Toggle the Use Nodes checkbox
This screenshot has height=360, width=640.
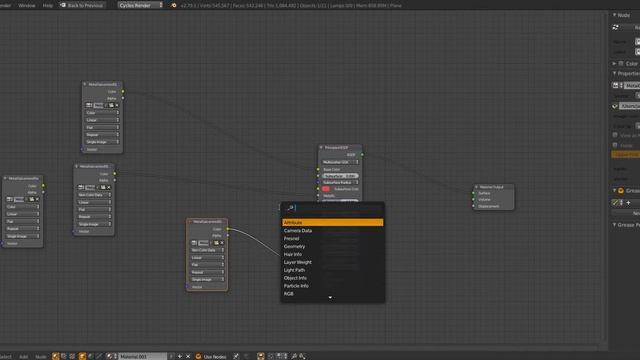(x=198, y=356)
